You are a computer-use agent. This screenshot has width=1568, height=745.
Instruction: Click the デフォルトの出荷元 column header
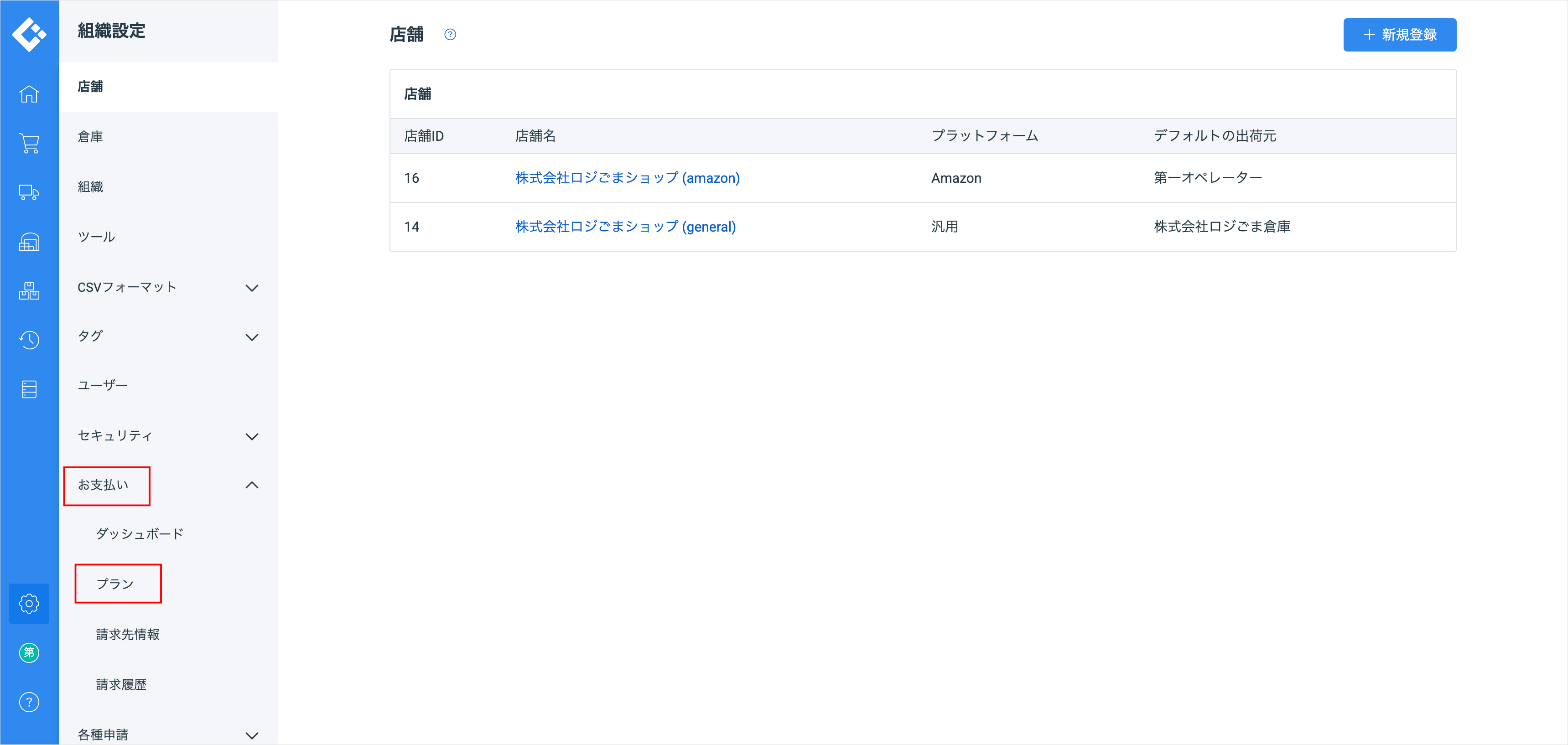(1215, 136)
